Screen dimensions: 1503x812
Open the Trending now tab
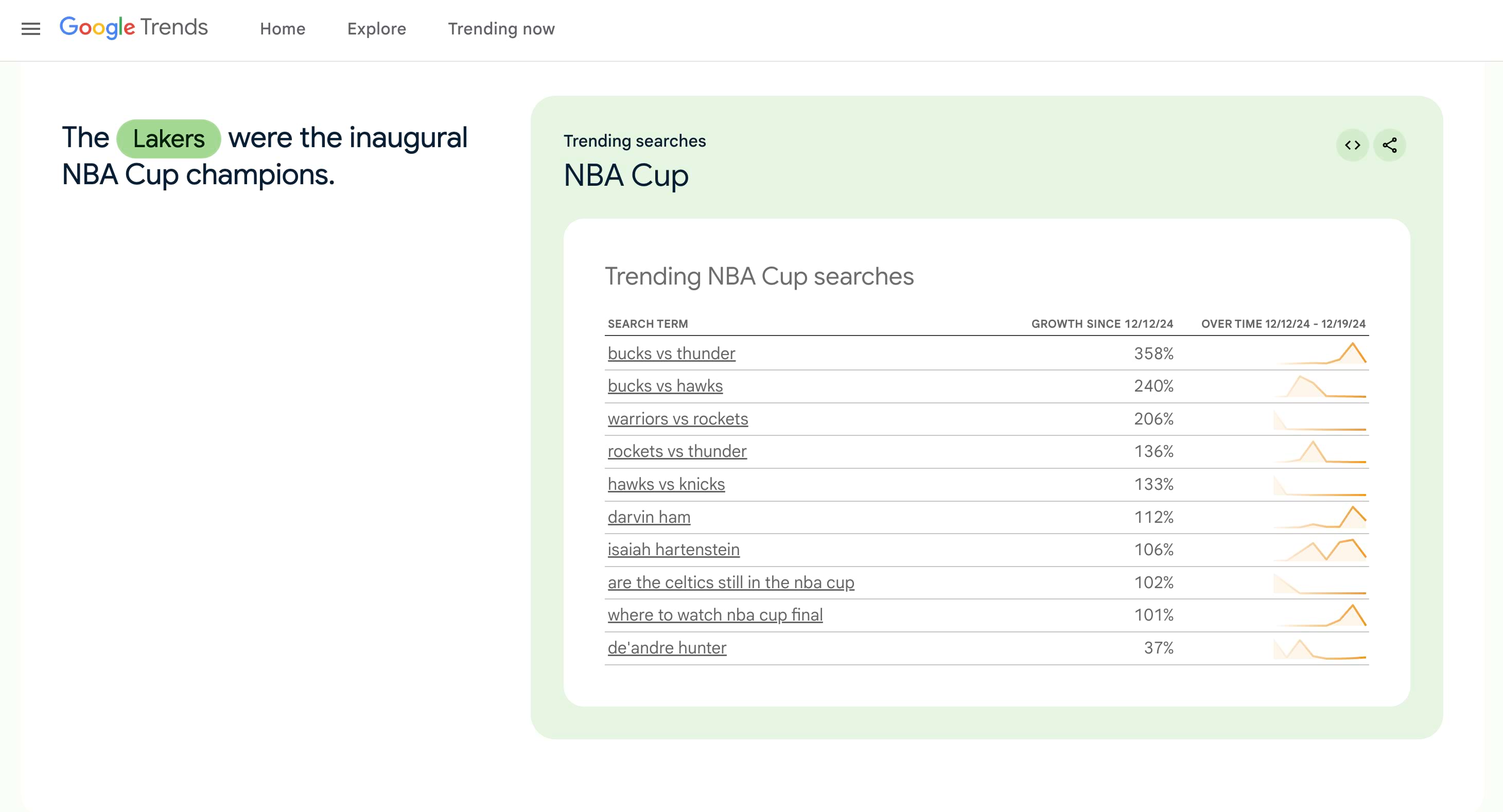501,29
